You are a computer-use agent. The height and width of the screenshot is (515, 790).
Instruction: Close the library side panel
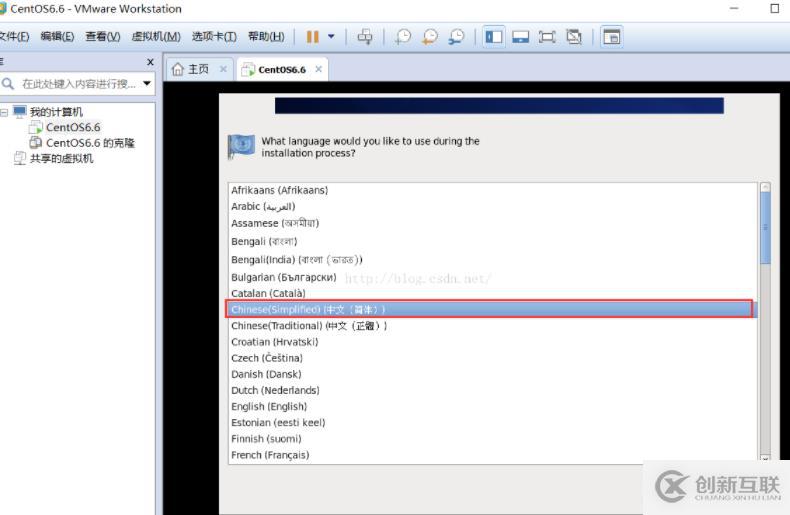tap(150, 62)
